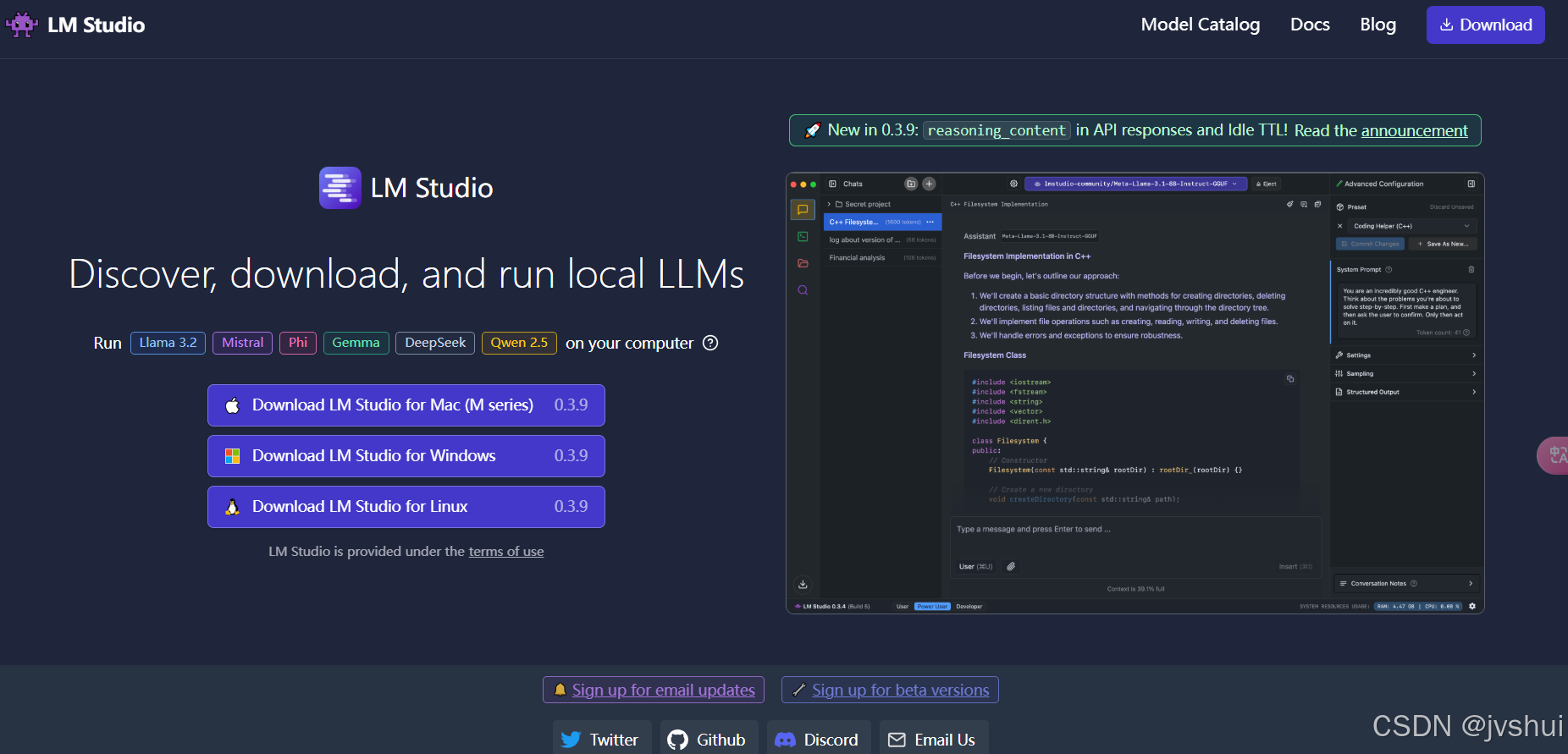Viewport: 1568px width, 754px height.
Task: Click the gear icon left of model selector
Action: [x=1013, y=184]
